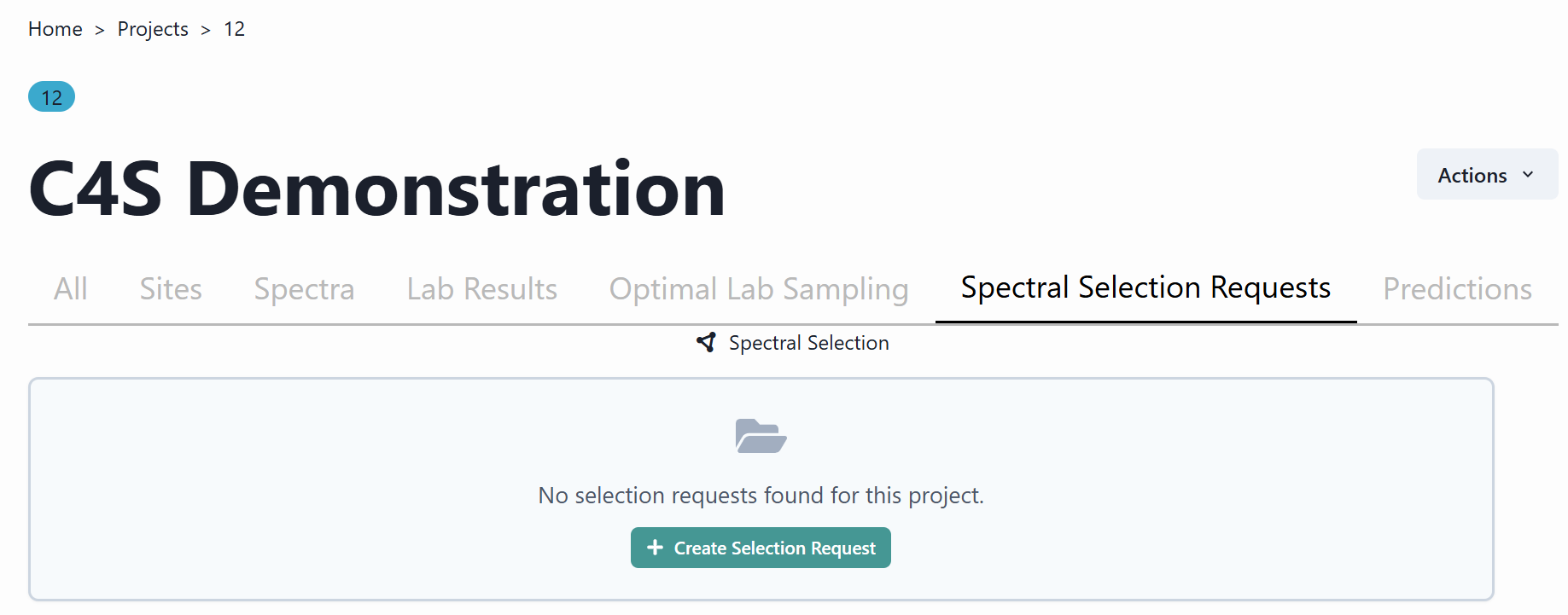1568x615 pixels.
Task: Open the Sites tab
Action: coord(171,289)
